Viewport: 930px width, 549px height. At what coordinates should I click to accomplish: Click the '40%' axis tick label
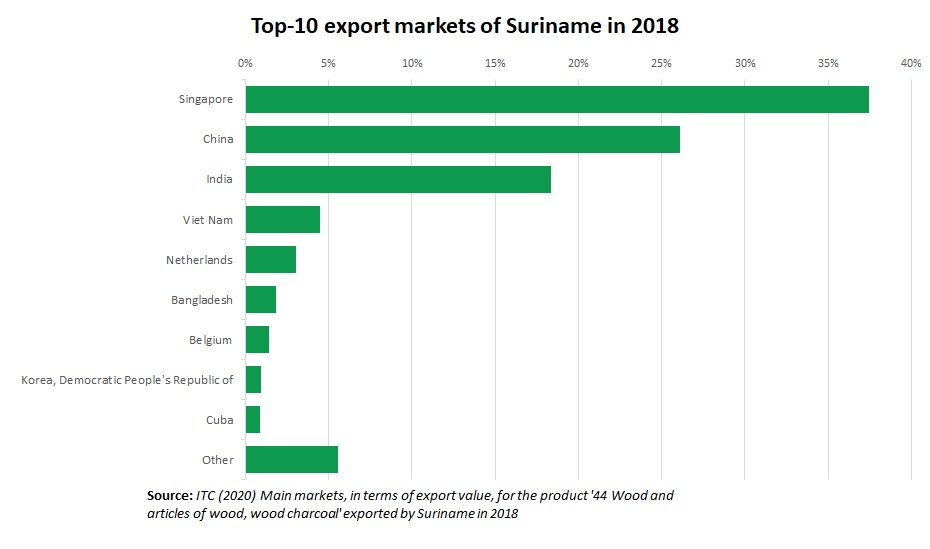click(x=911, y=63)
